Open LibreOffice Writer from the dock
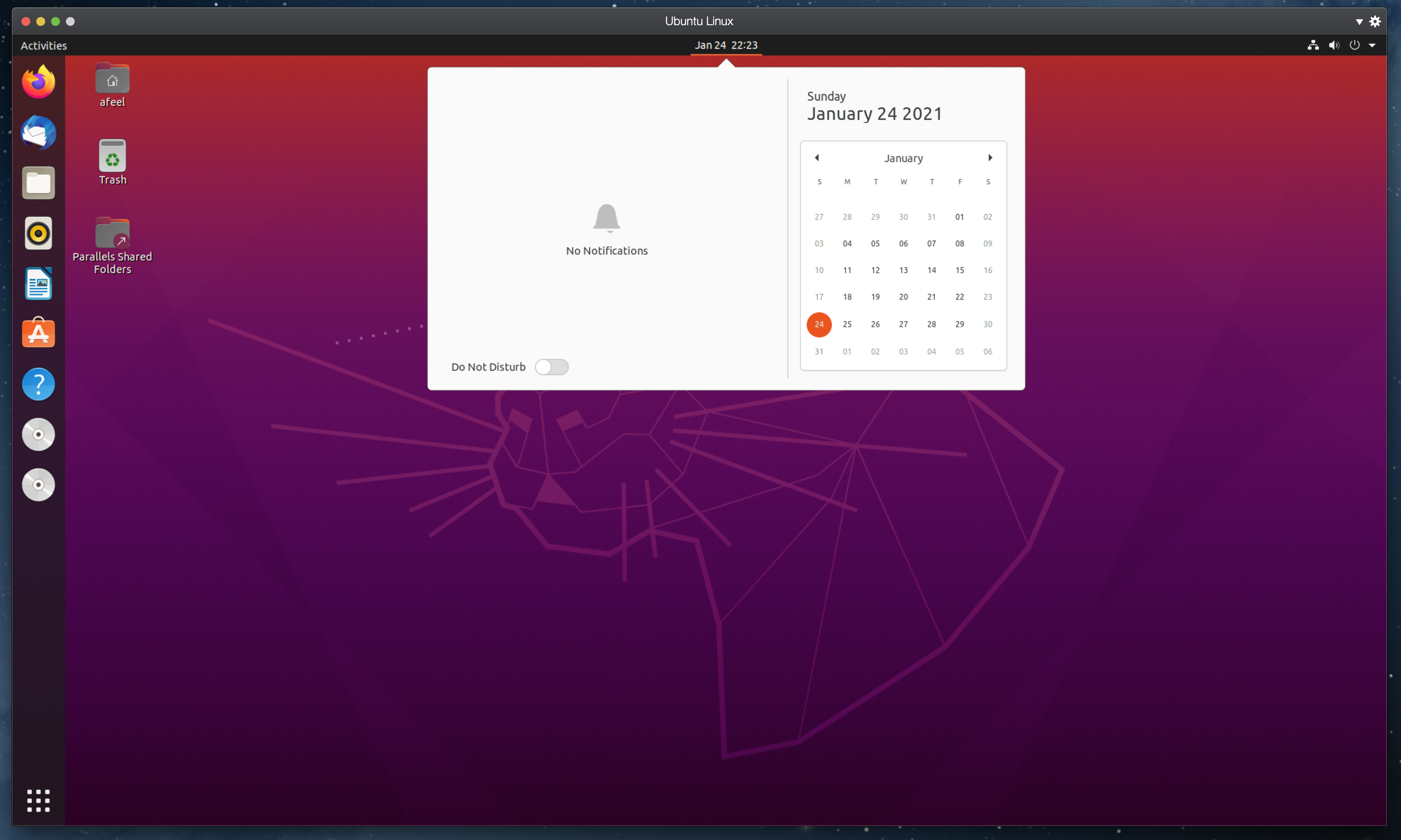Image resolution: width=1401 pixels, height=840 pixels. 38,283
